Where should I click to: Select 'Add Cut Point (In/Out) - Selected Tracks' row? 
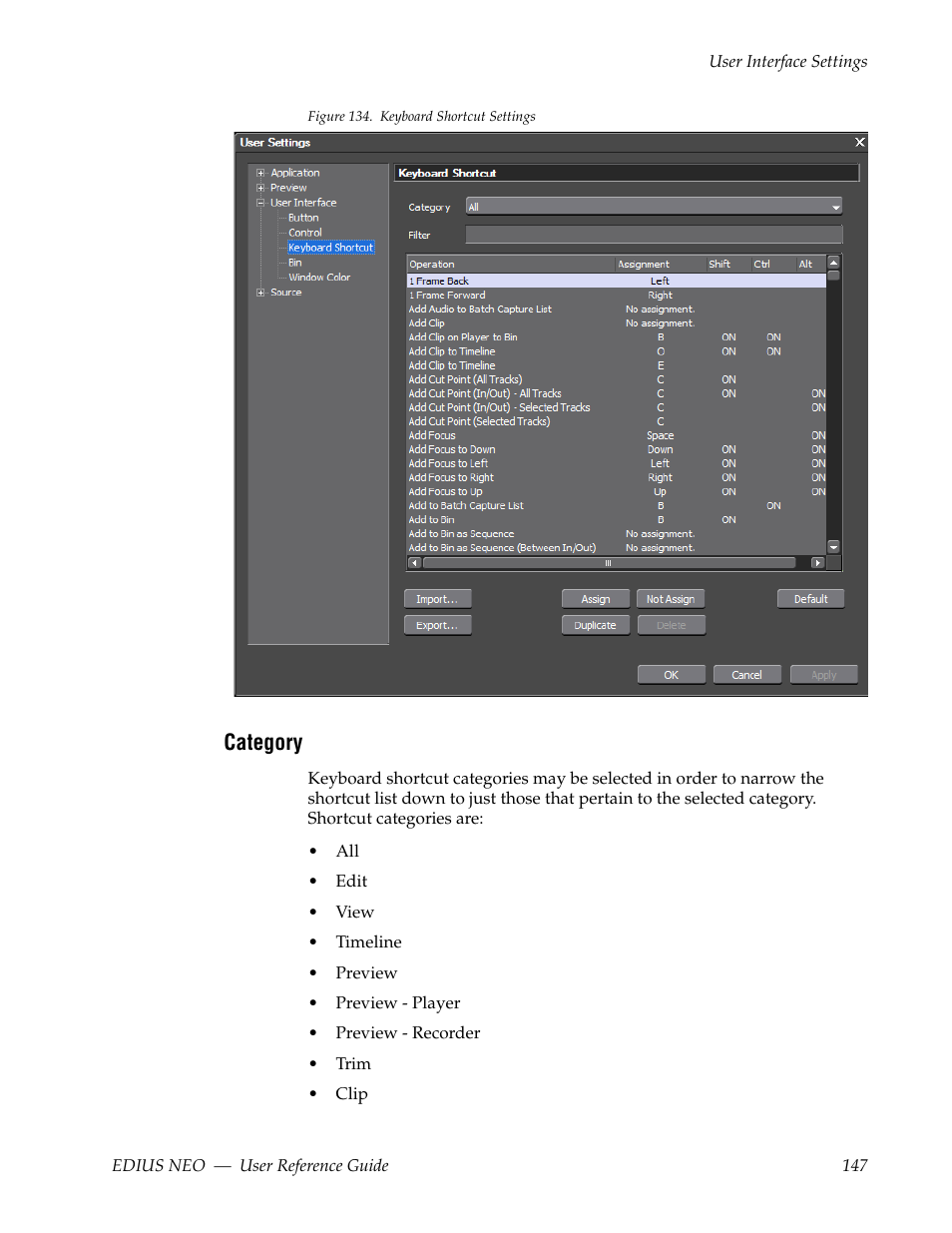click(617, 407)
